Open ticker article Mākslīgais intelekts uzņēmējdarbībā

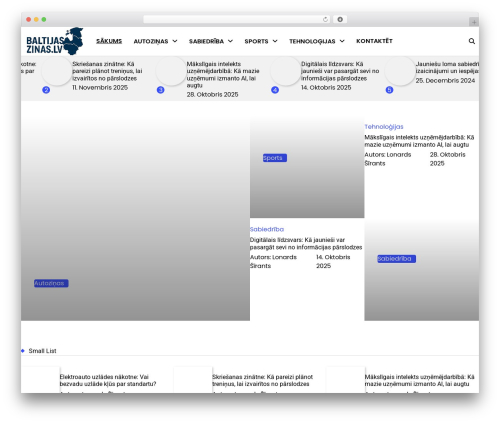[x=223, y=75]
